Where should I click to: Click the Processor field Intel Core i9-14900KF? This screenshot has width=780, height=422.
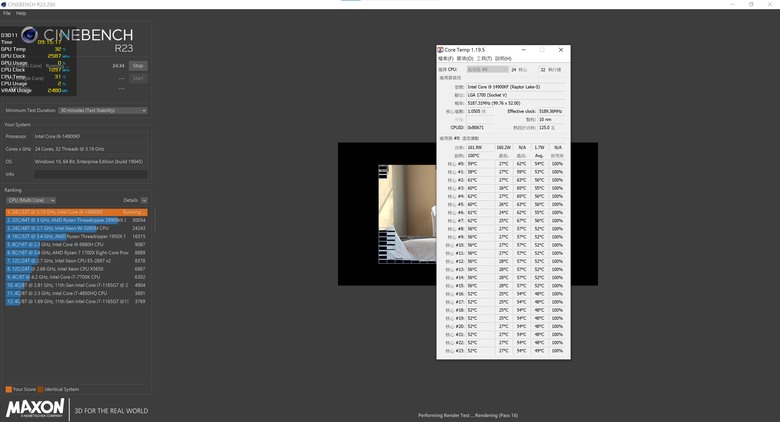pos(91,136)
